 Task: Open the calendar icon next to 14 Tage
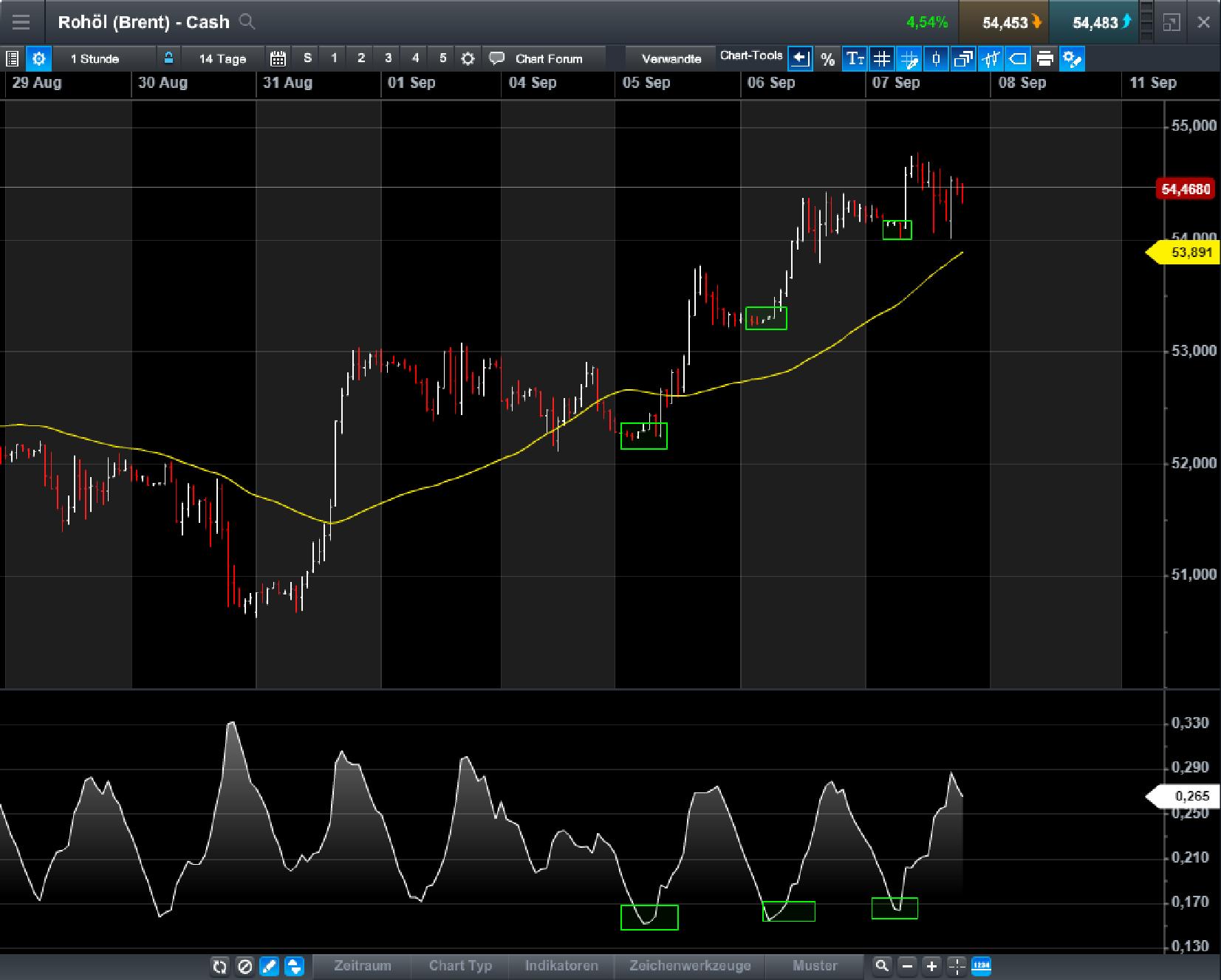click(277, 58)
